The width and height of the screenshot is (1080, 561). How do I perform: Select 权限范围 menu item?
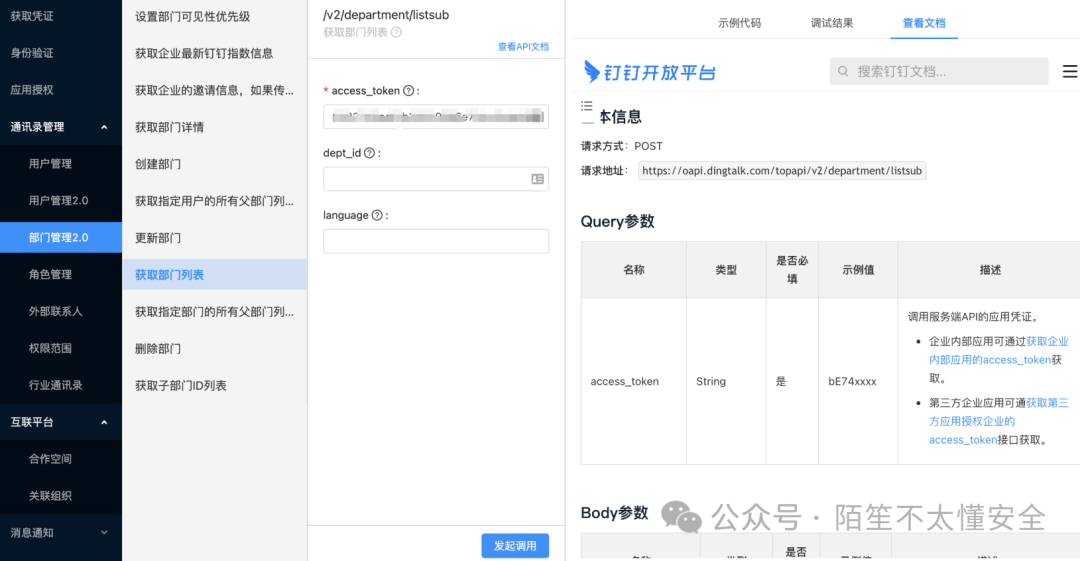tap(61, 348)
